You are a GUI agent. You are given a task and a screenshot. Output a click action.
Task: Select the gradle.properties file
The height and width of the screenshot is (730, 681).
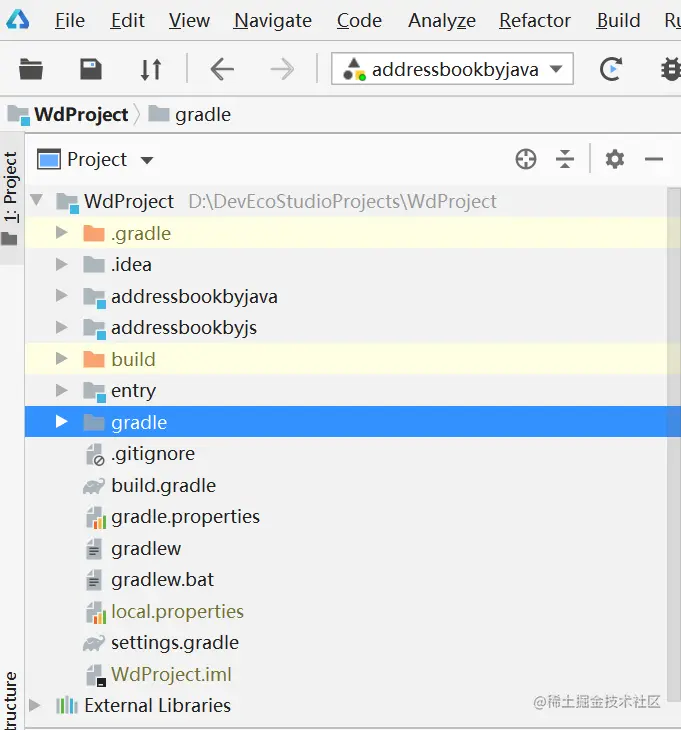346,517
